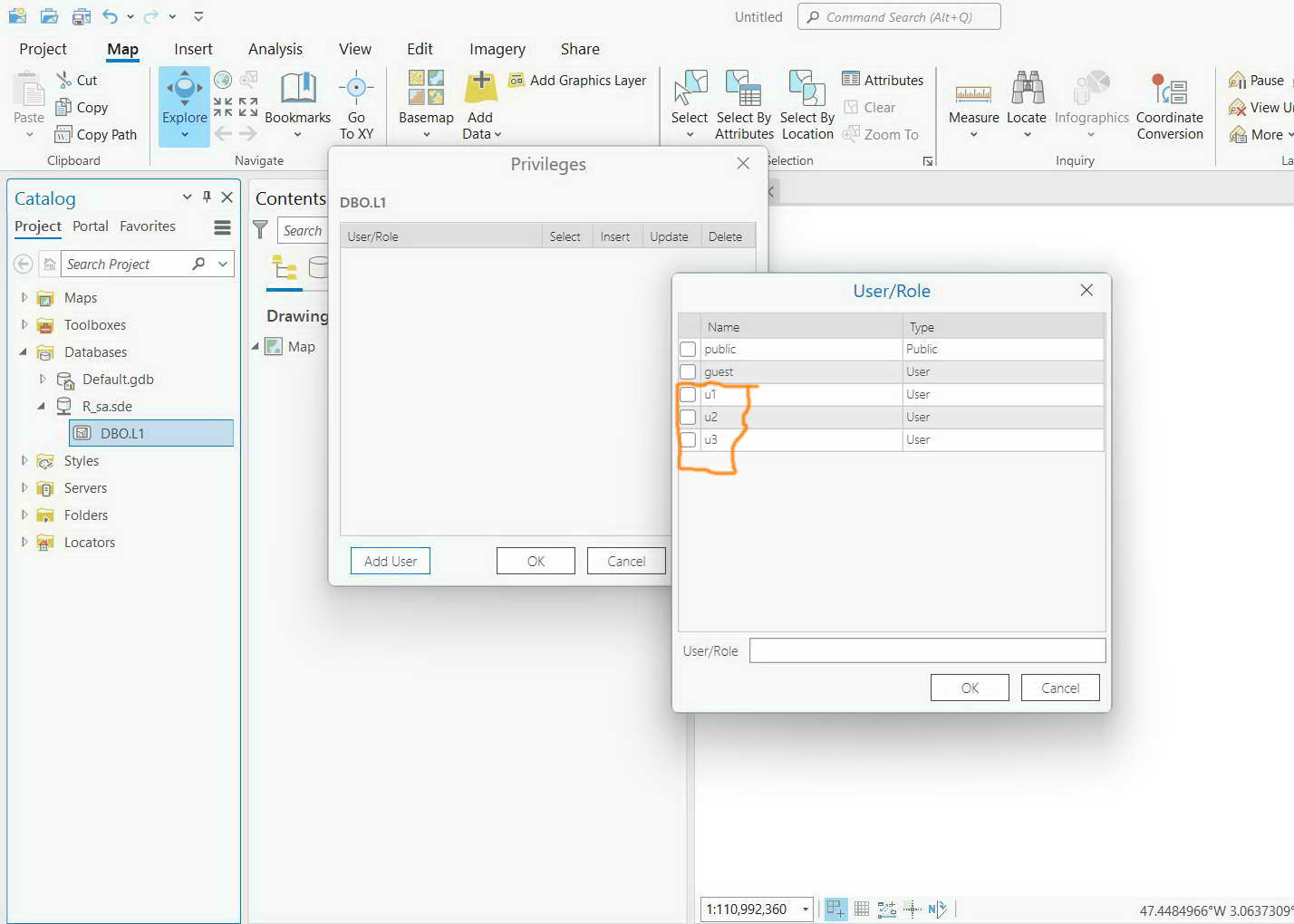Image resolution: width=1294 pixels, height=924 pixels.
Task: Open the Bookmarks menu icon
Action: coord(297,88)
